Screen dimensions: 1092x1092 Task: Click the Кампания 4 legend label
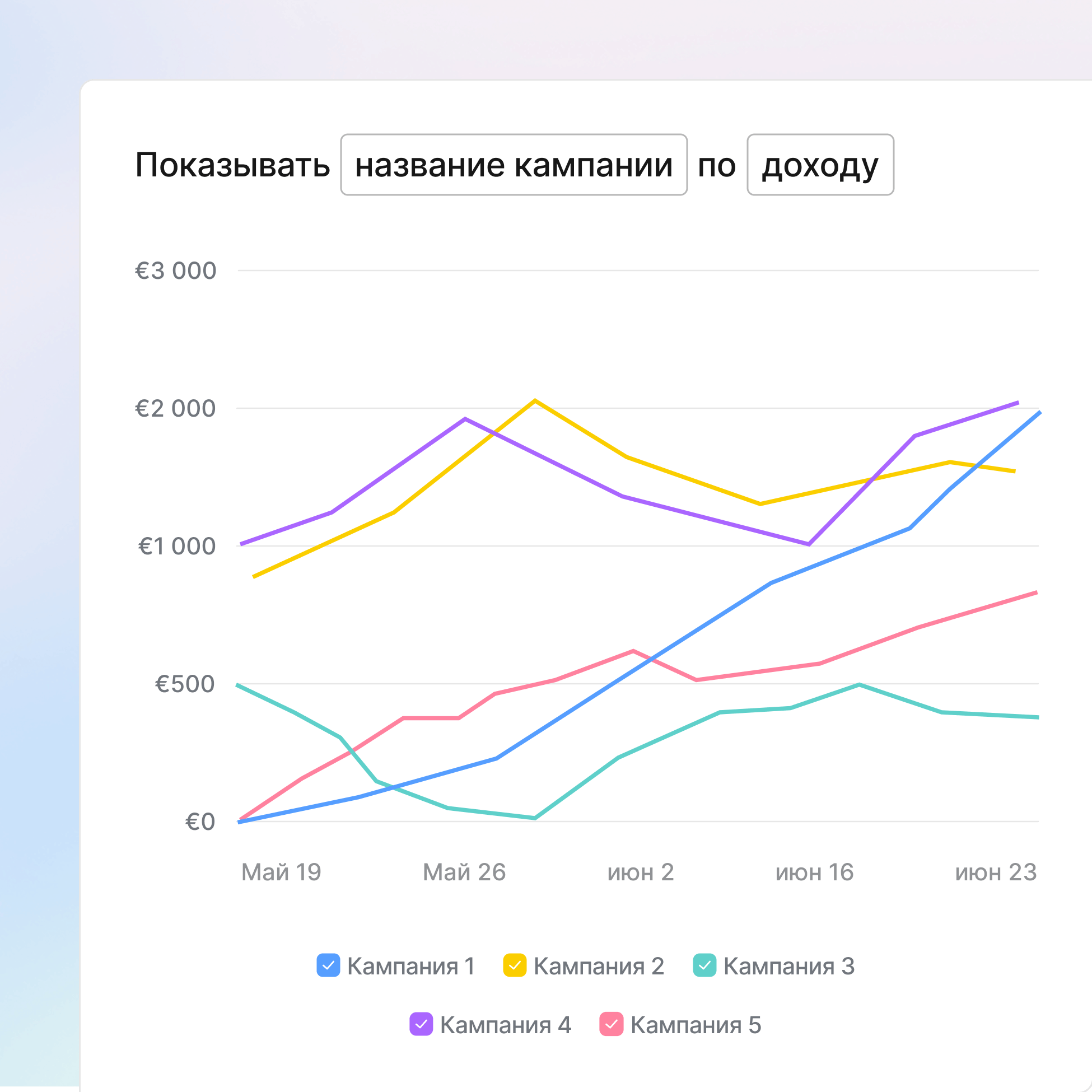pos(505,1025)
